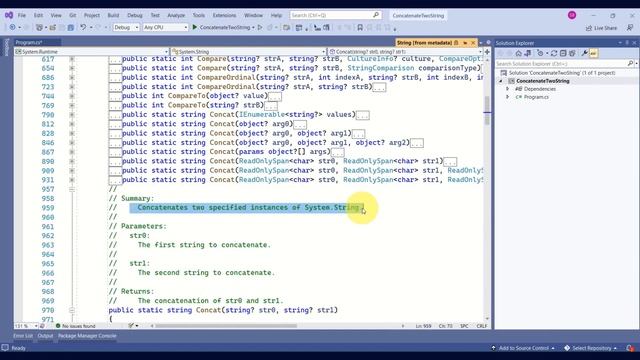The image size is (640, 360).
Task: Collapse the Concat method at line 970
Action: [72, 310]
